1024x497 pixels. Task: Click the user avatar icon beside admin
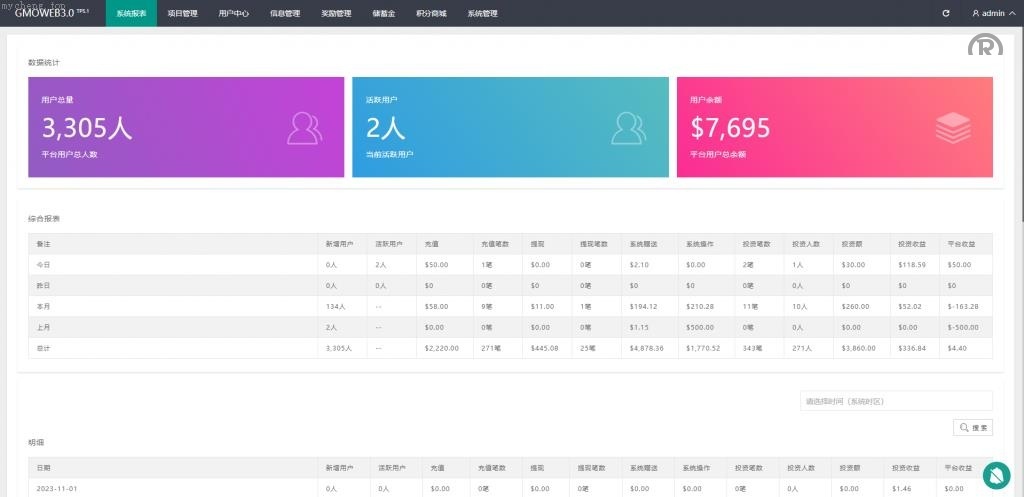coord(976,14)
